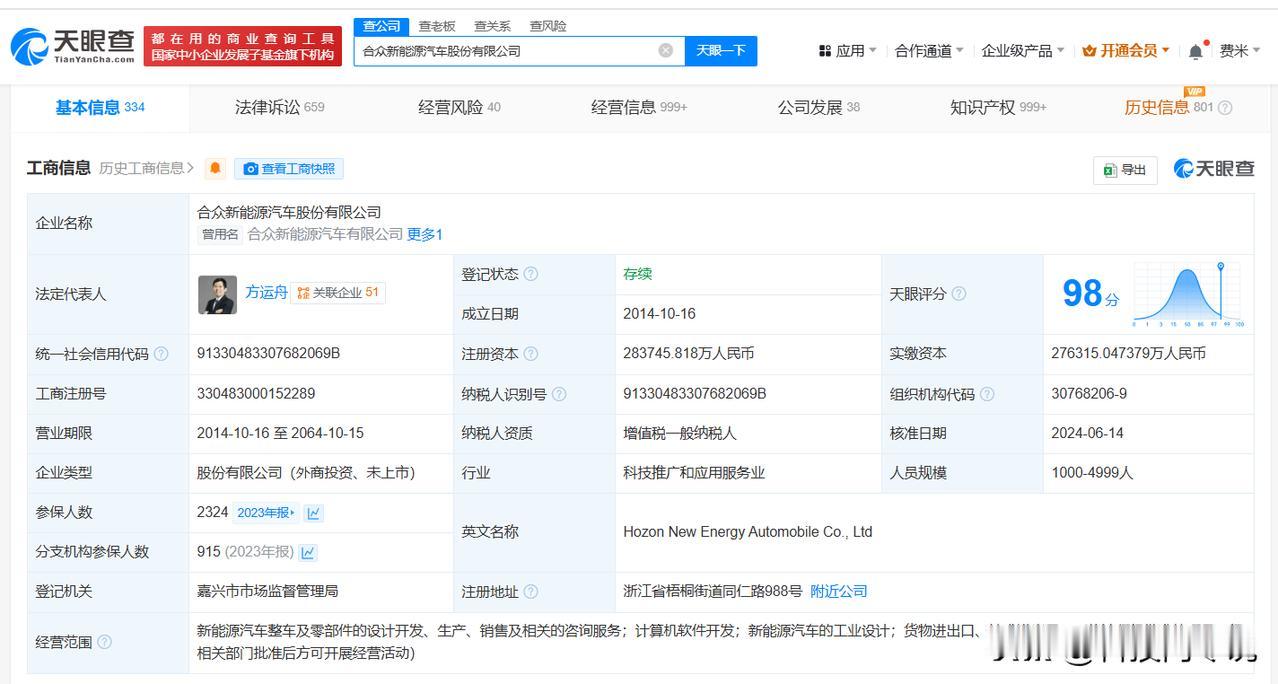Click the help icon next to 注册地址
The image size is (1278, 684).
531,592
